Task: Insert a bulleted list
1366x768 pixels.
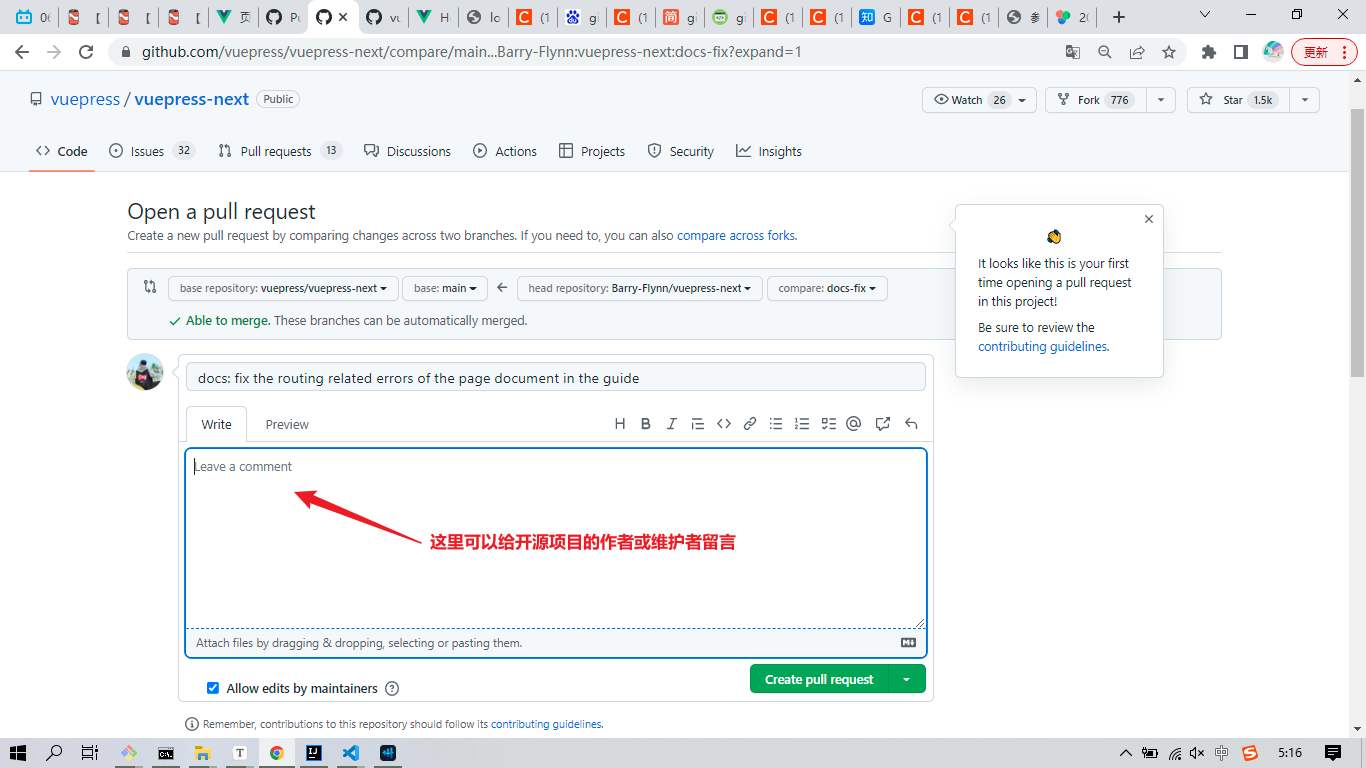Action: click(776, 424)
